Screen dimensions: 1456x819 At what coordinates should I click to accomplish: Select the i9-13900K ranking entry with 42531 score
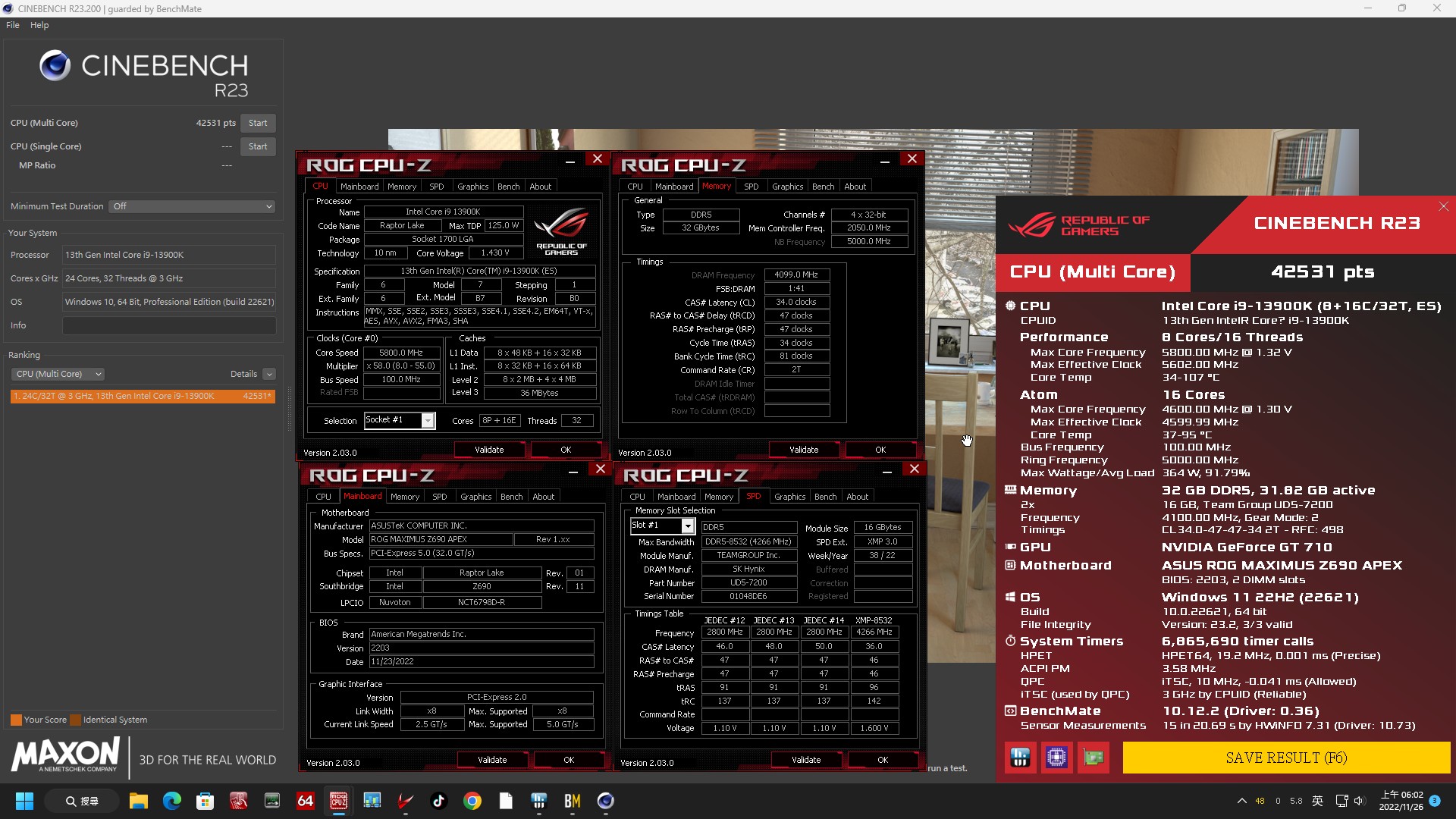coord(143,396)
